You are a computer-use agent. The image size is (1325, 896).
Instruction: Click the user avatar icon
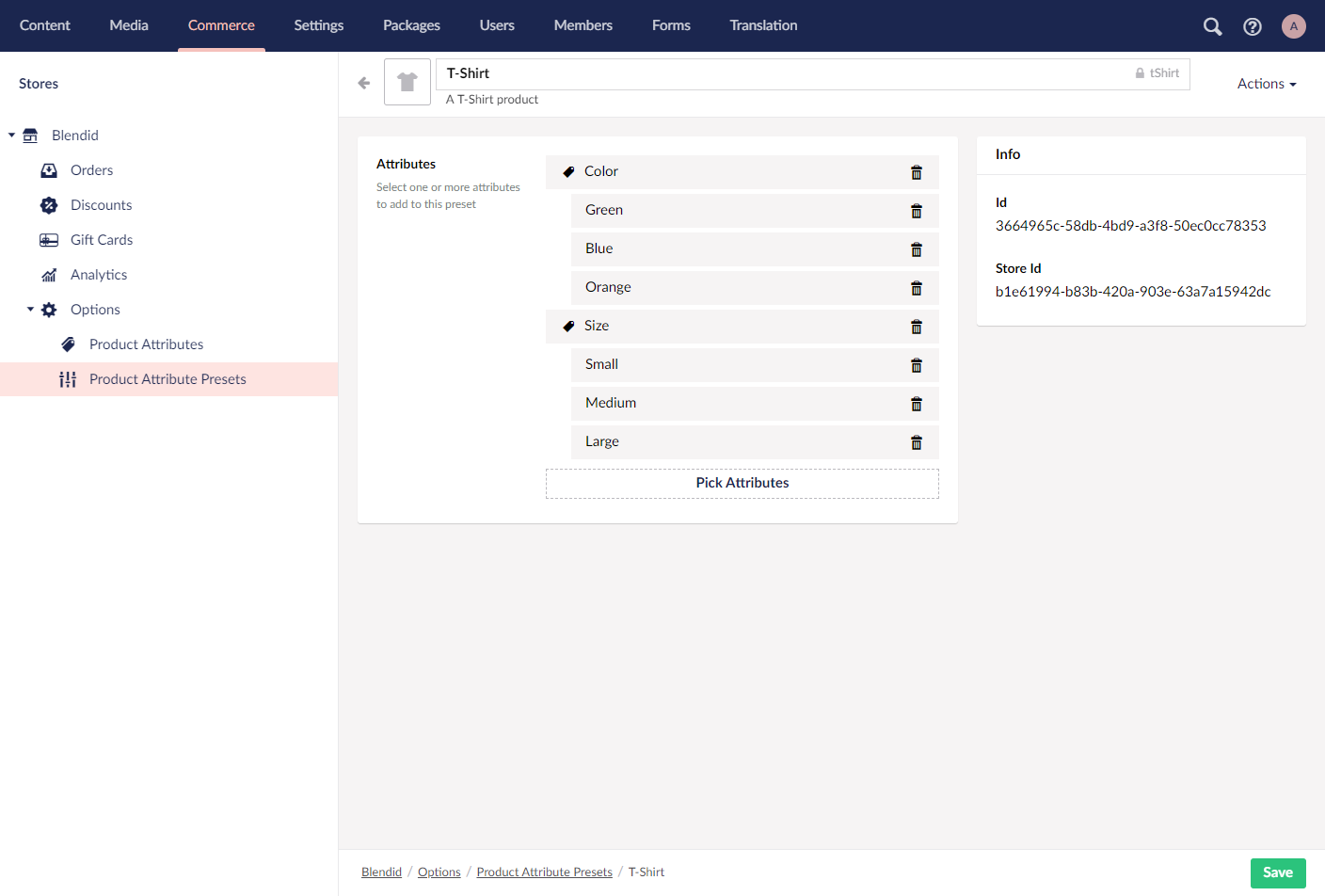point(1293,26)
